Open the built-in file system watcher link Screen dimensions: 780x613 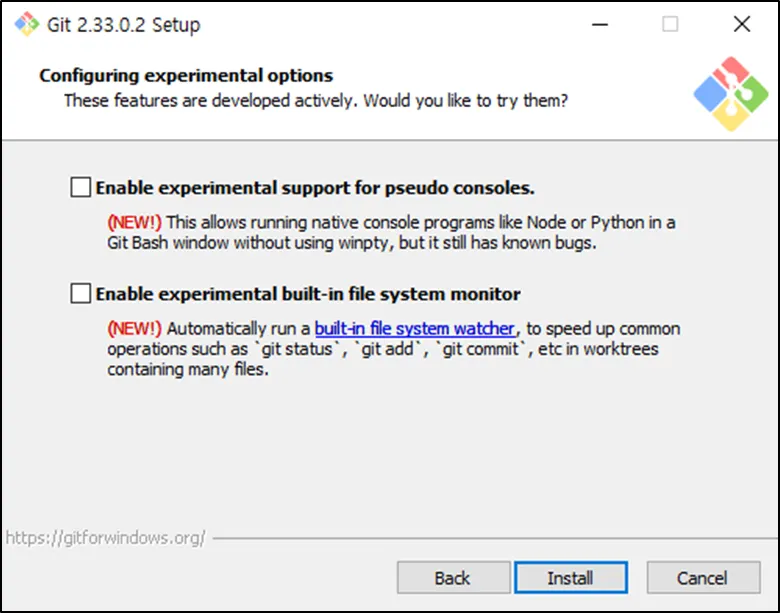pos(415,328)
